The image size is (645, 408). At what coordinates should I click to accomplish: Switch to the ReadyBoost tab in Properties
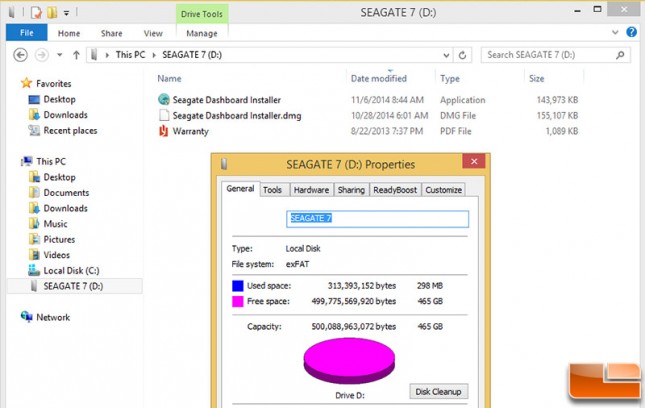point(395,190)
